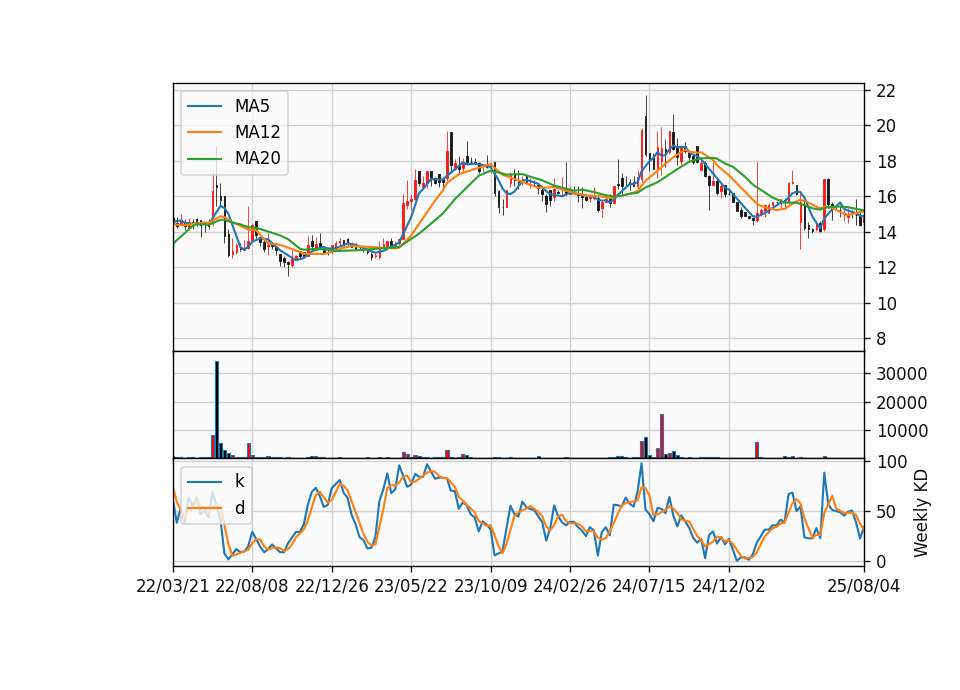
Task: Click the MA5 legend label
Action: point(252,106)
